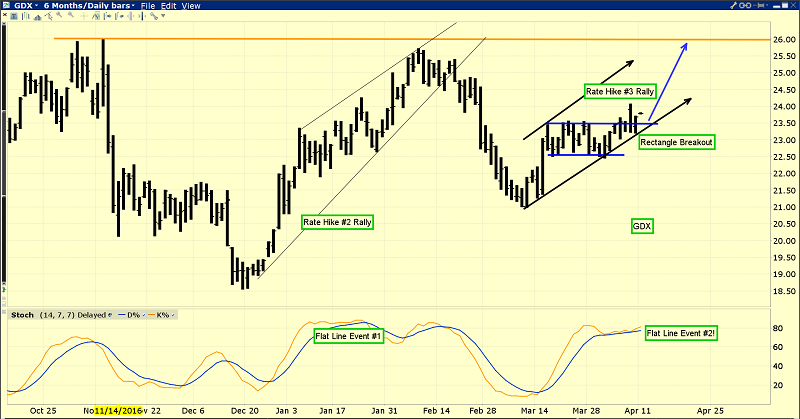Click the highlighted 11/14/2016 date marker
Viewport: 800px width, 419px height.
118,410
